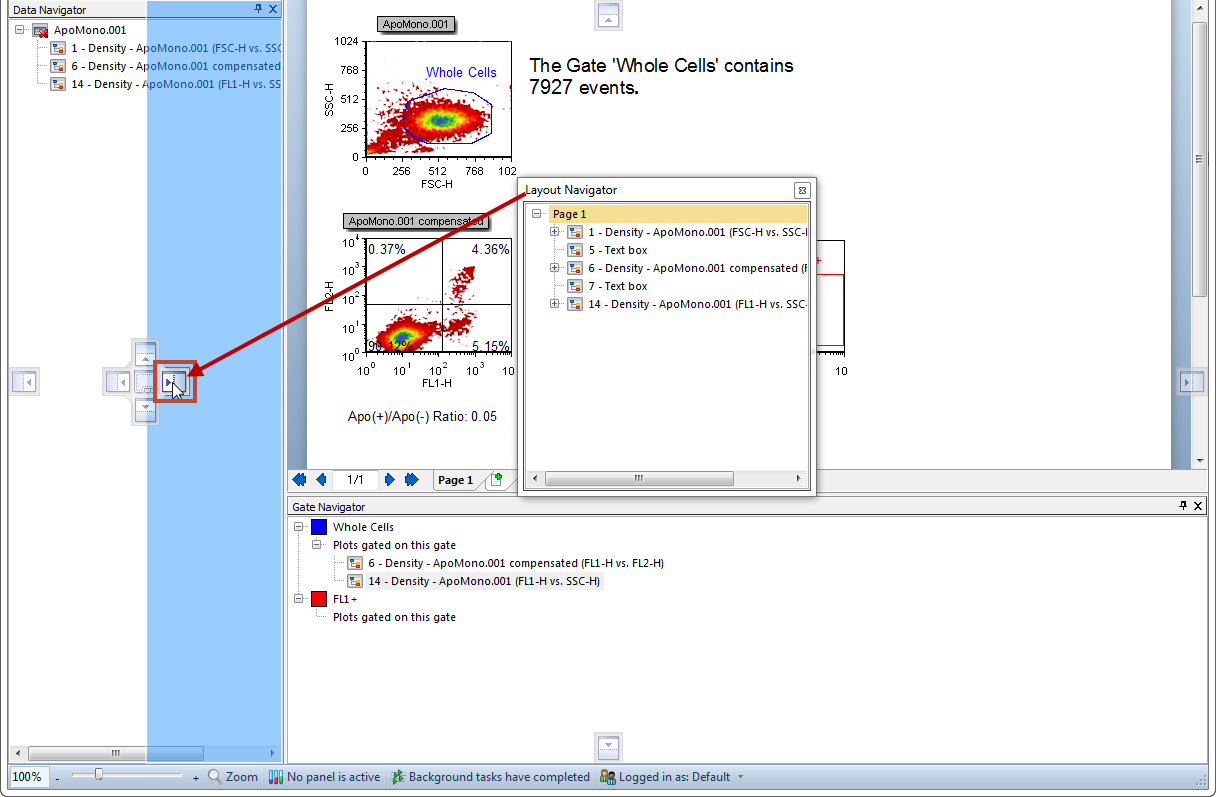Click the dock-right guide in the docking diamond
Screen dimensions: 1216x797
pyautogui.click(x=174, y=381)
